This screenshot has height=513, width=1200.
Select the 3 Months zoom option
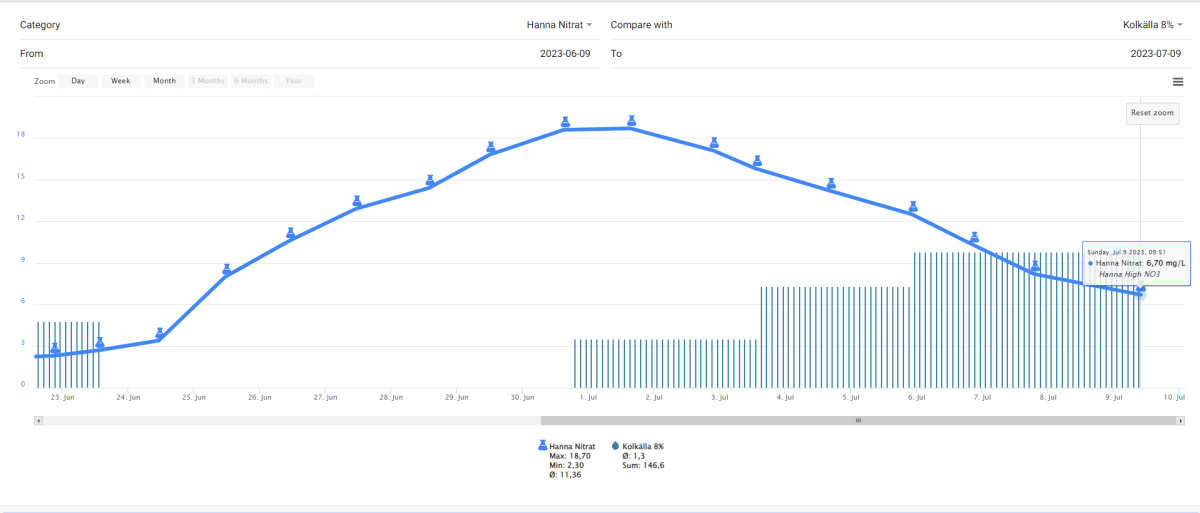(207, 81)
